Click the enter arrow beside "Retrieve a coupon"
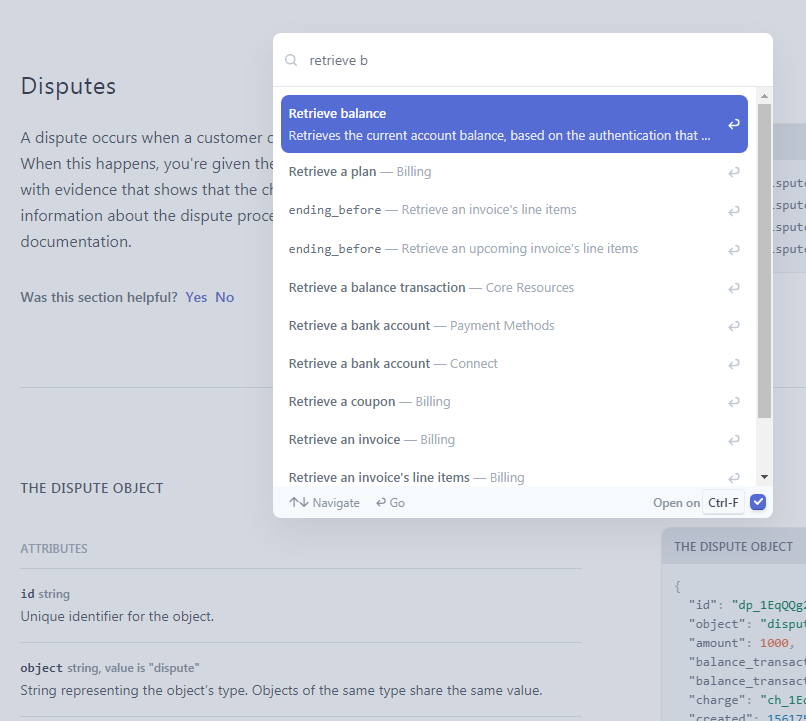The width and height of the screenshot is (806, 721). tap(734, 401)
